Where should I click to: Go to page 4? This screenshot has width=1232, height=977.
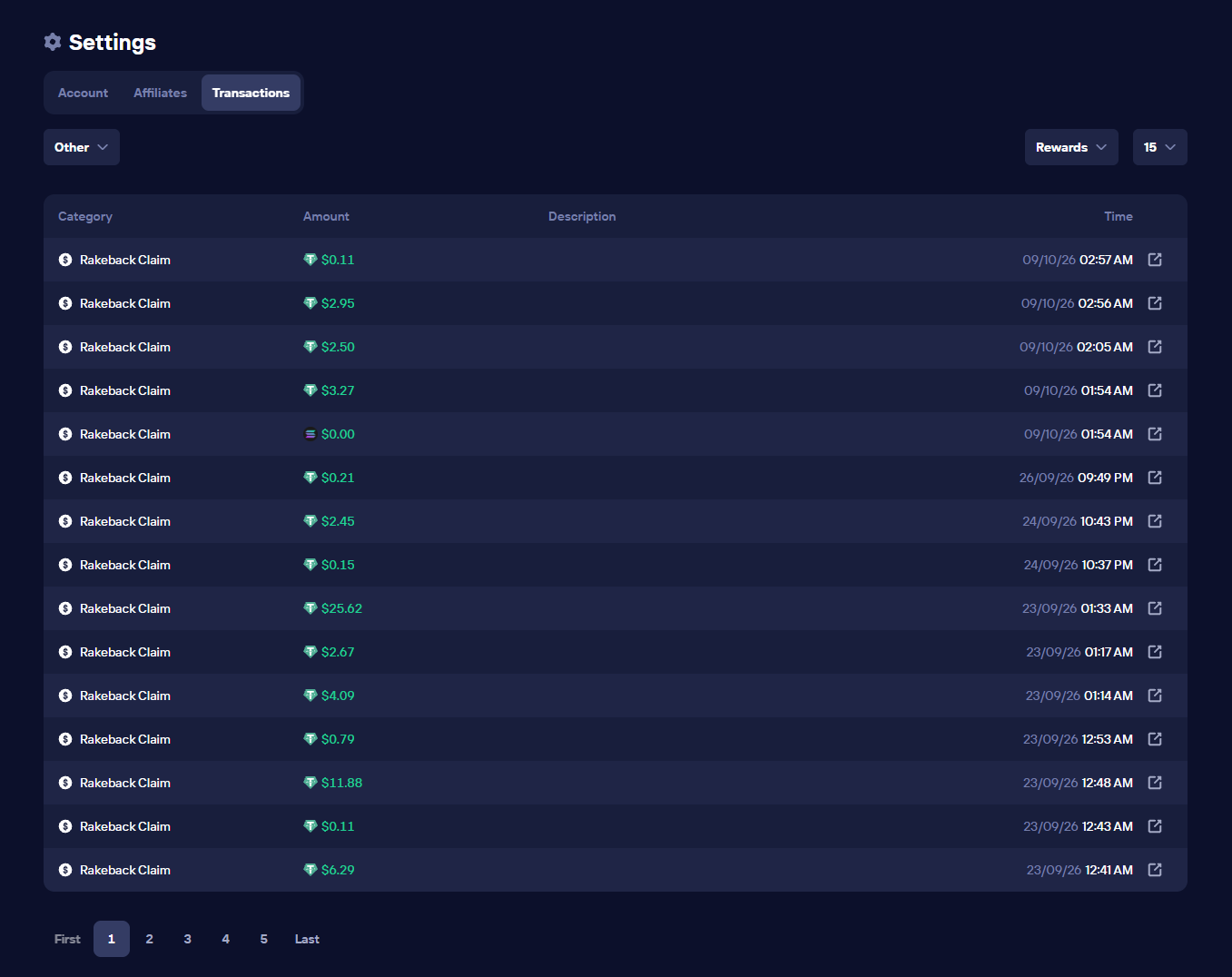(x=226, y=939)
